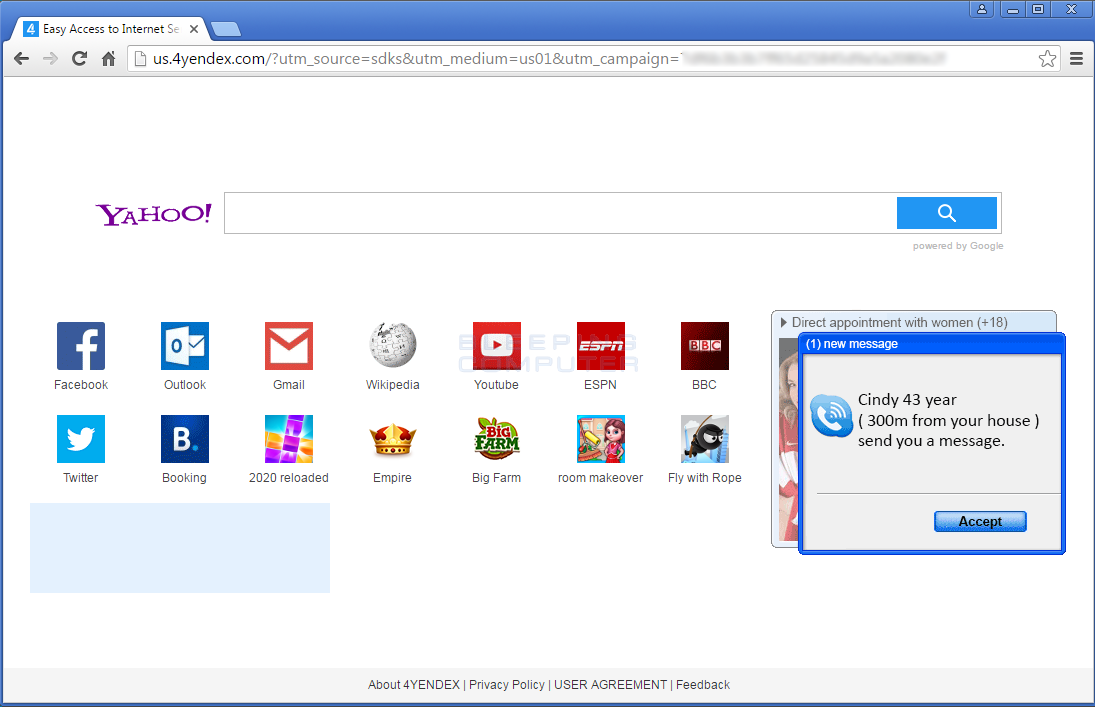The width and height of the screenshot is (1095, 707).
Task: Open the Gmail shortcut icon
Action: click(x=289, y=346)
